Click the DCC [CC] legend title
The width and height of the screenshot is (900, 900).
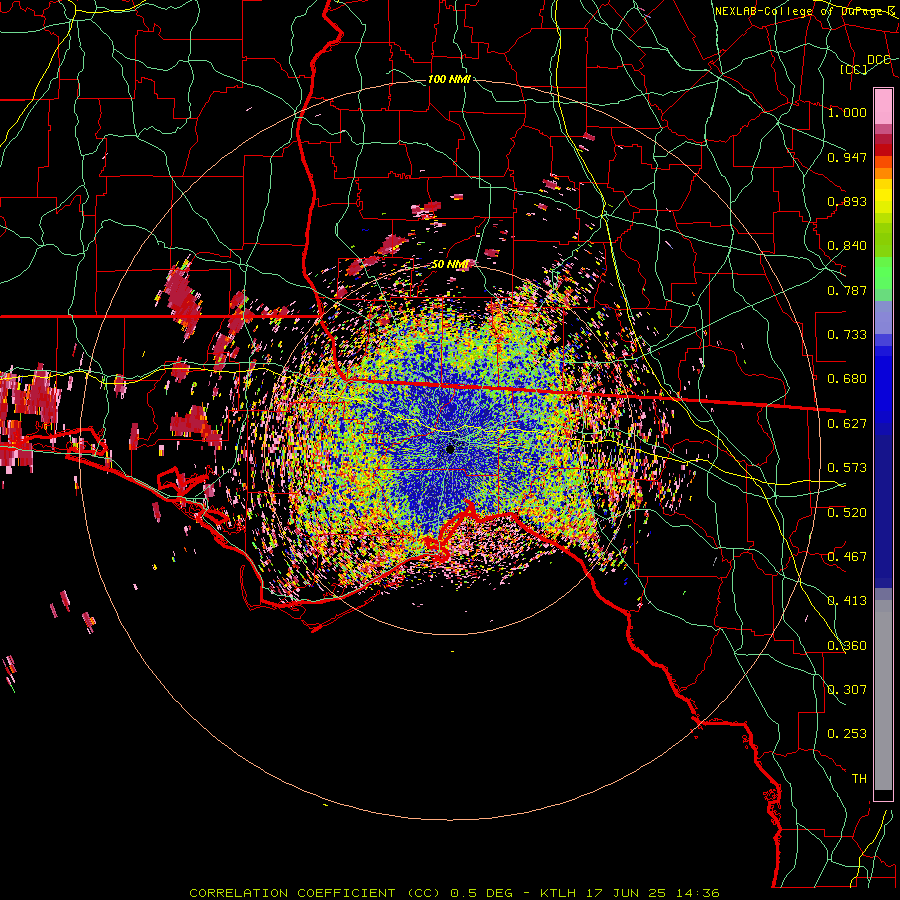[866, 64]
